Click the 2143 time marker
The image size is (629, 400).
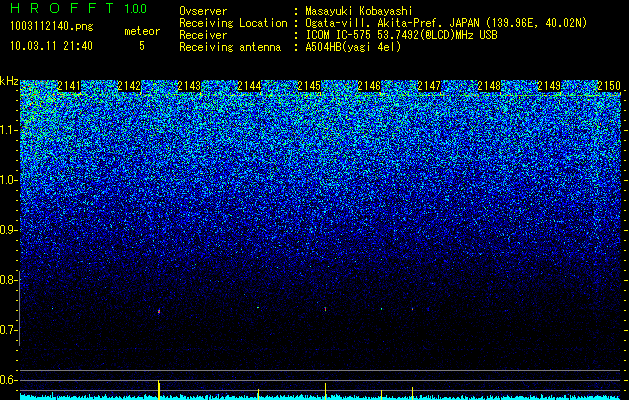(189, 86)
